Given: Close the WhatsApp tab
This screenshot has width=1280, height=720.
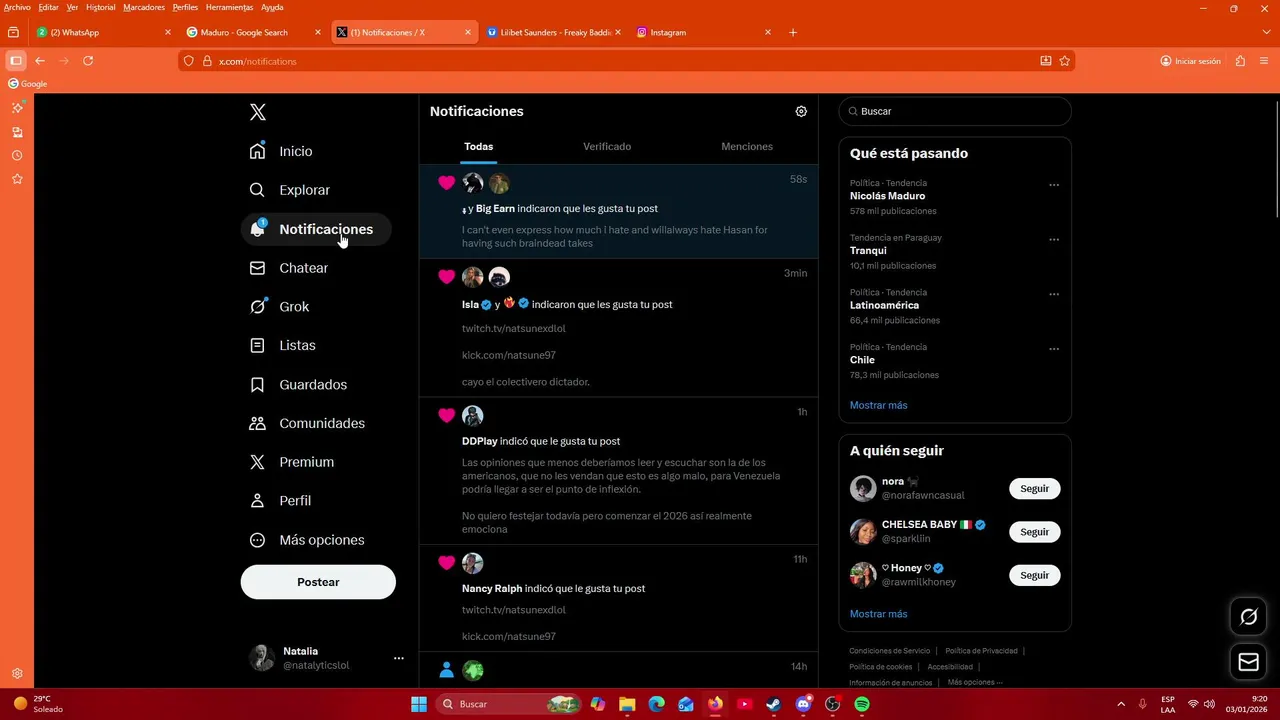Looking at the screenshot, I should click(x=168, y=32).
